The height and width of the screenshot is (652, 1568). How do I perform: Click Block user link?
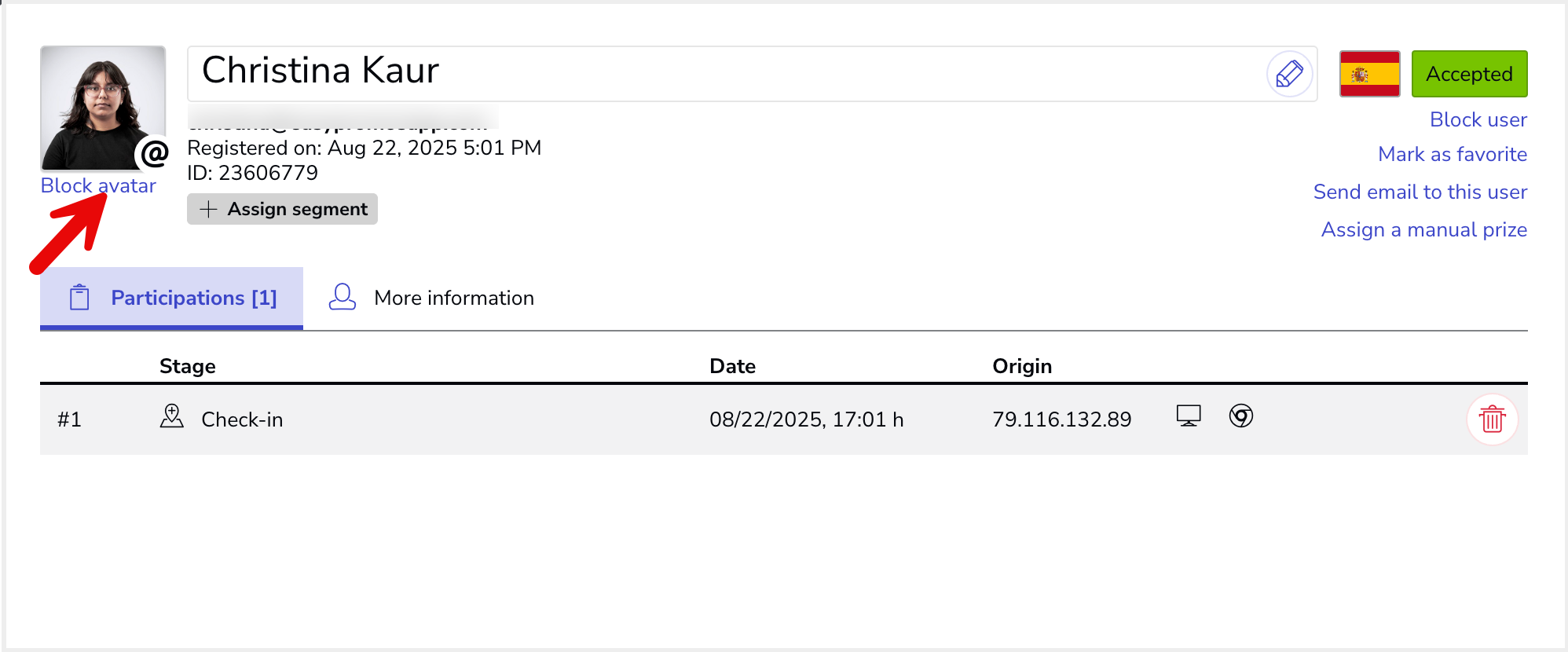[1478, 119]
